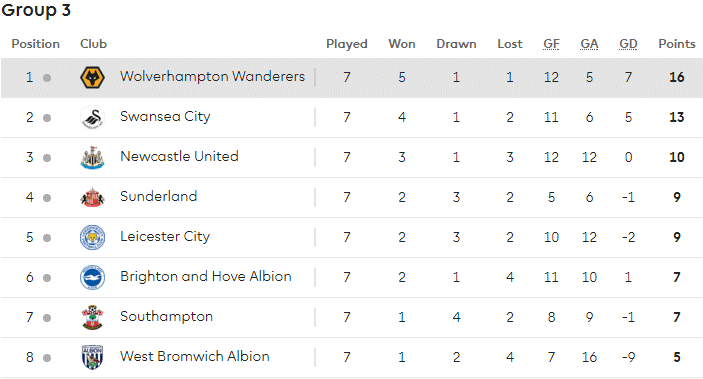Click the GF column header abbreviation

[551, 44]
